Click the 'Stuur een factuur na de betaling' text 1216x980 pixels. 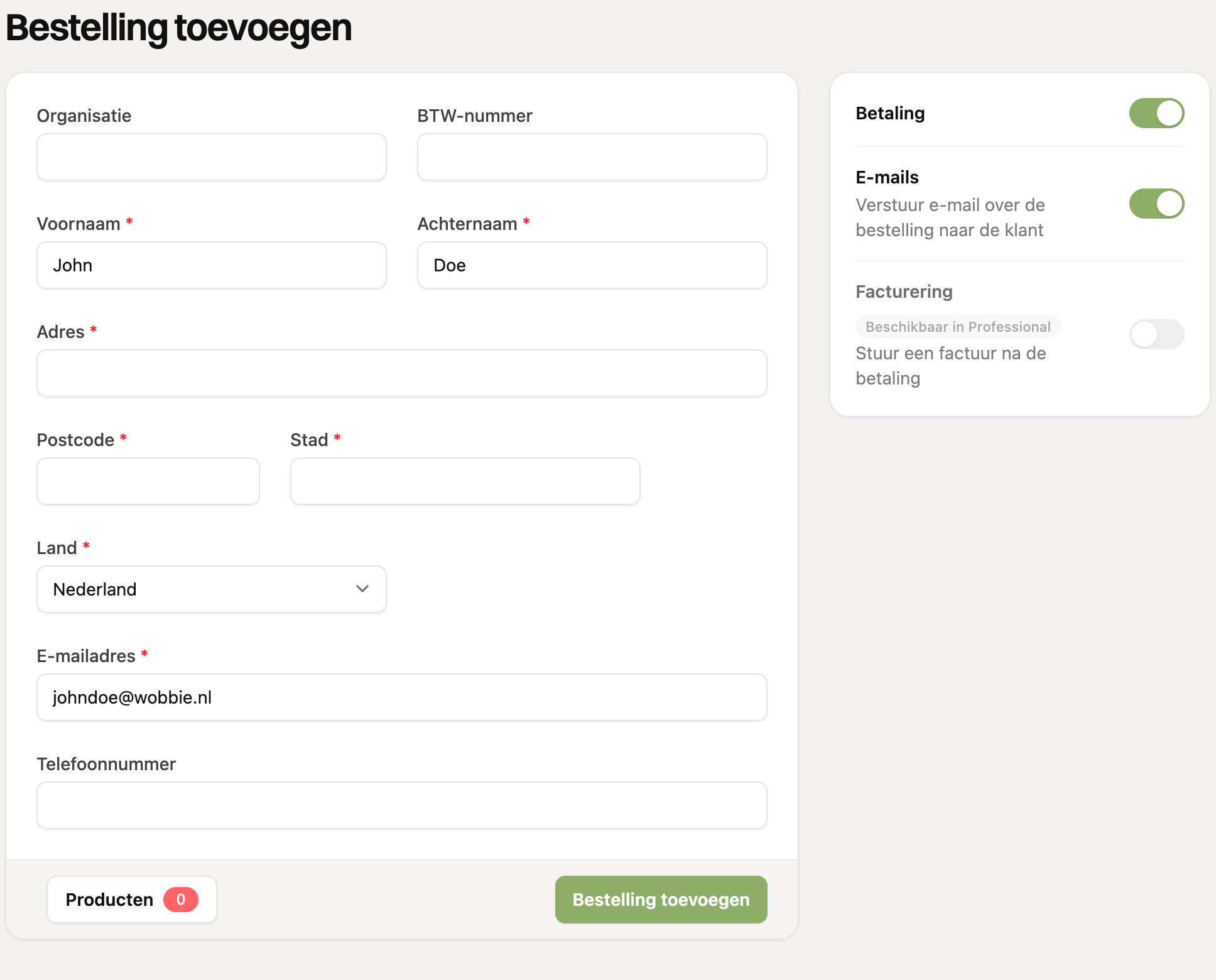[951, 366]
